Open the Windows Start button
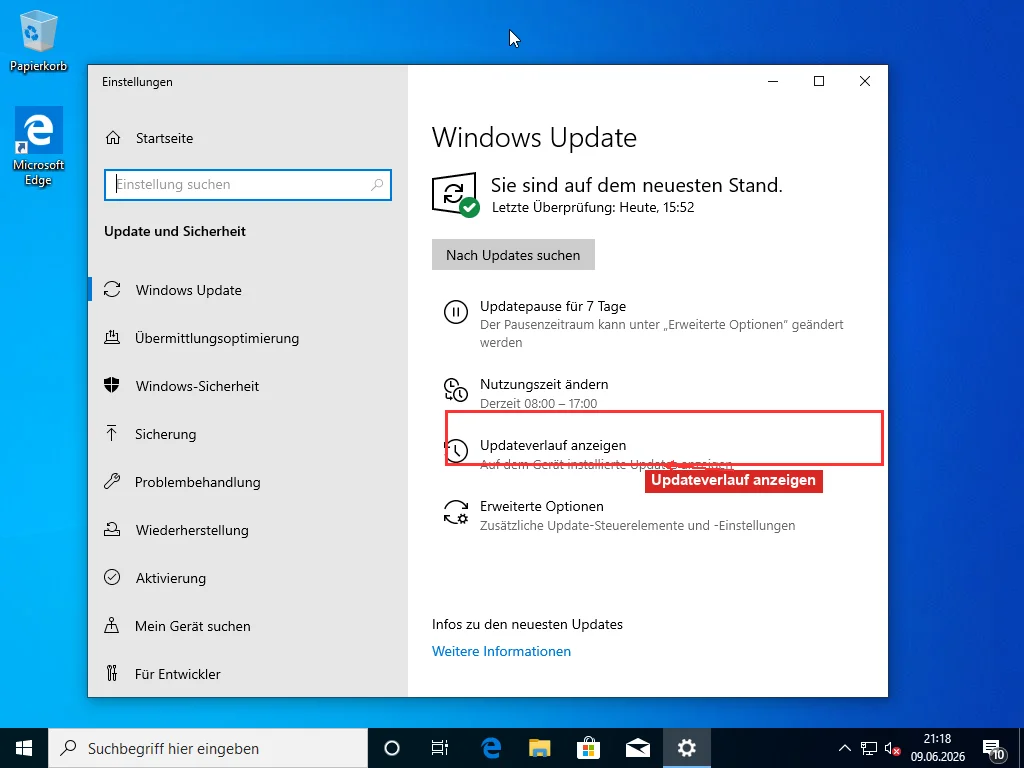 24,748
